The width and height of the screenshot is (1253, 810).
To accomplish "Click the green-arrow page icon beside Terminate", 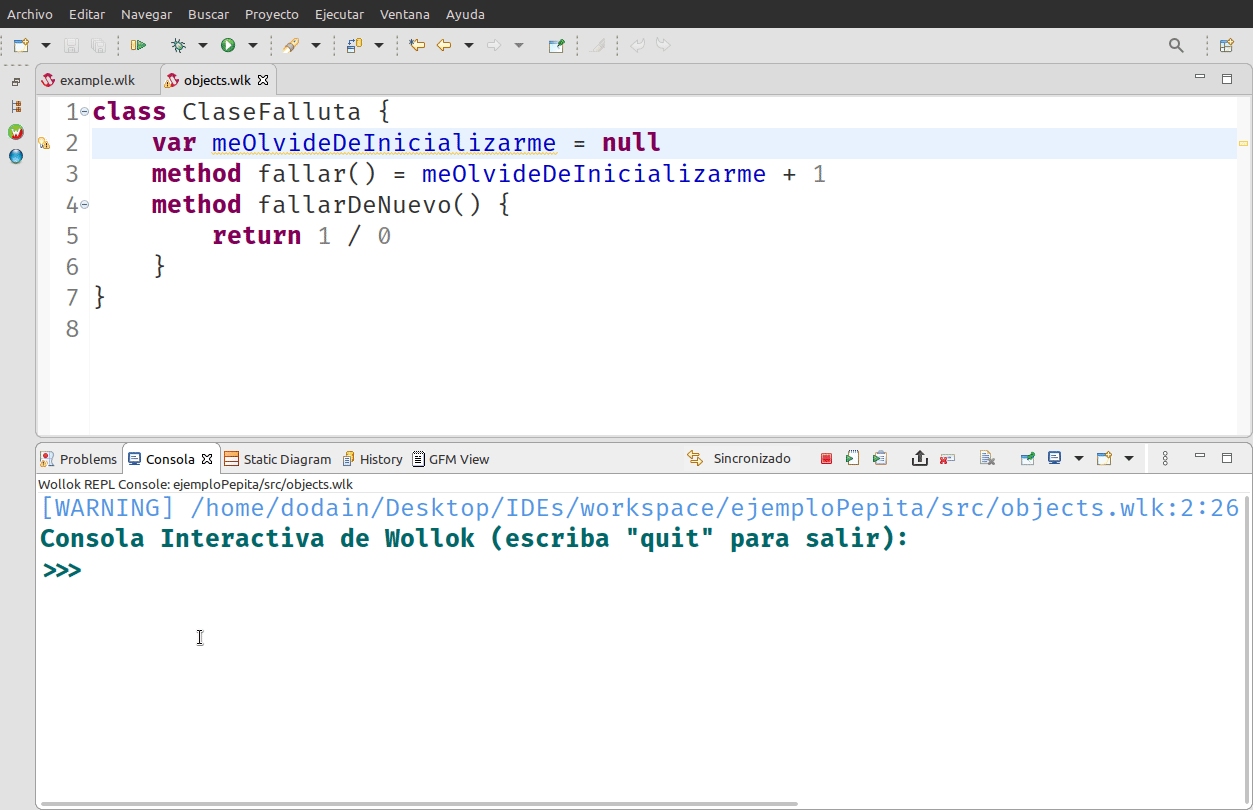I will [x=852, y=459].
